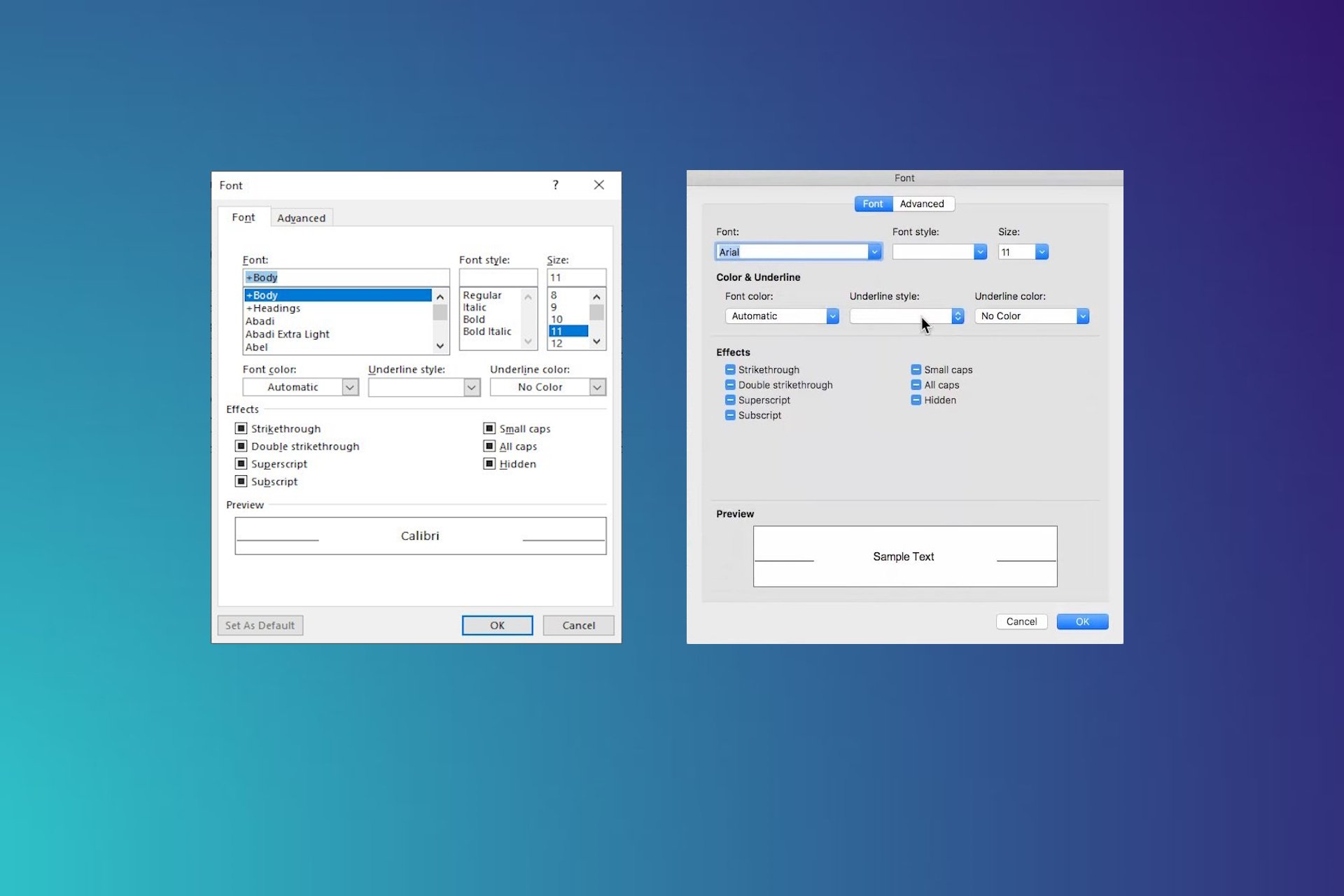The image size is (1344, 896).
Task: Toggle All caps effect in right dialog
Action: click(x=916, y=384)
